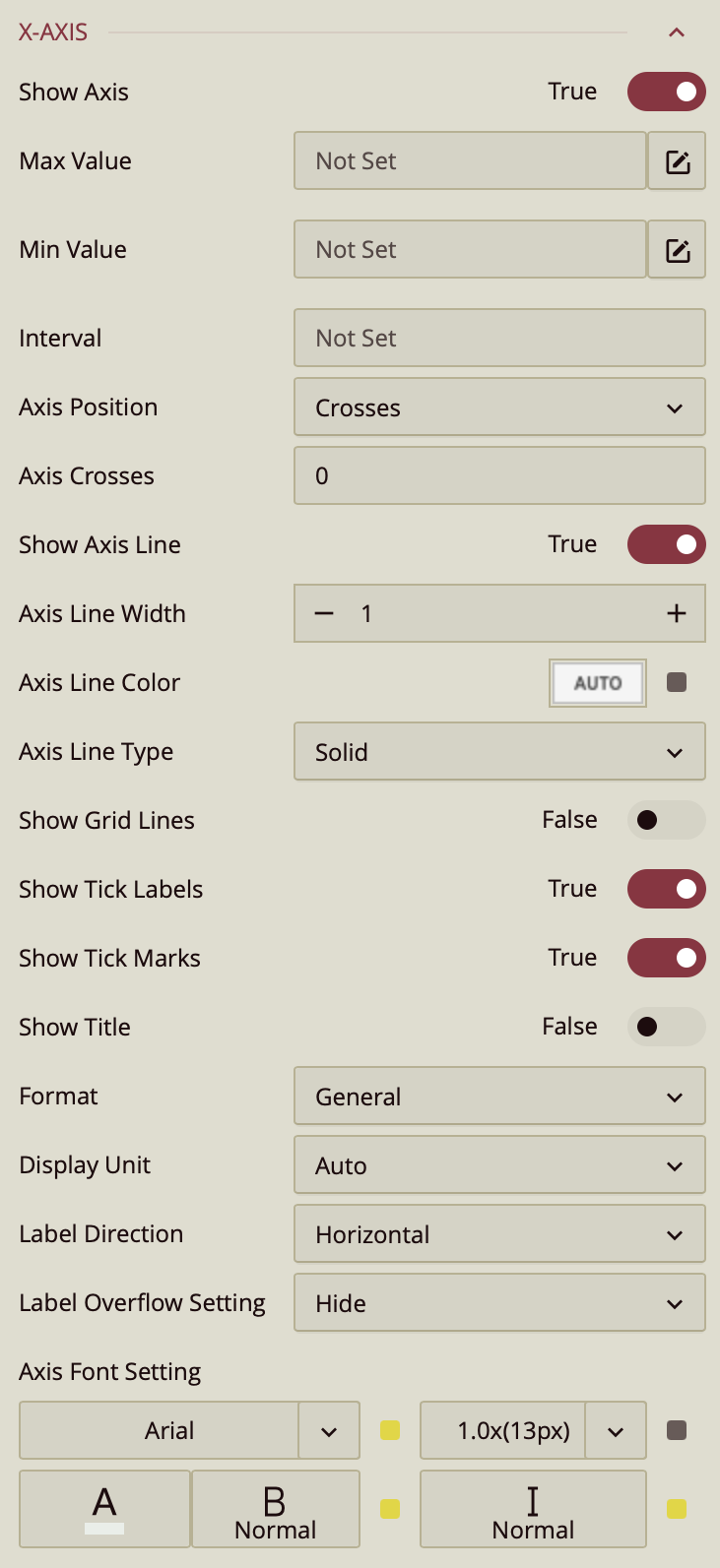Viewport: 720px width, 1568px height.
Task: Turn off the Show Axis toggle
Action: 667,92
